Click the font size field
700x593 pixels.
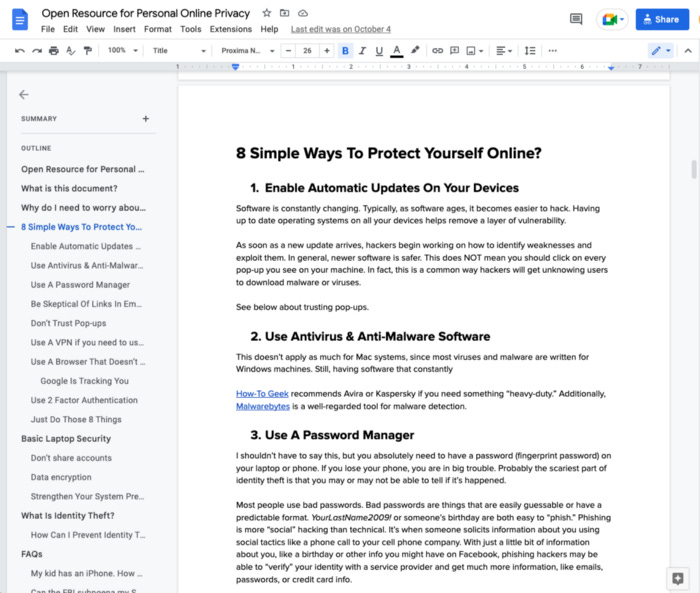pos(308,51)
